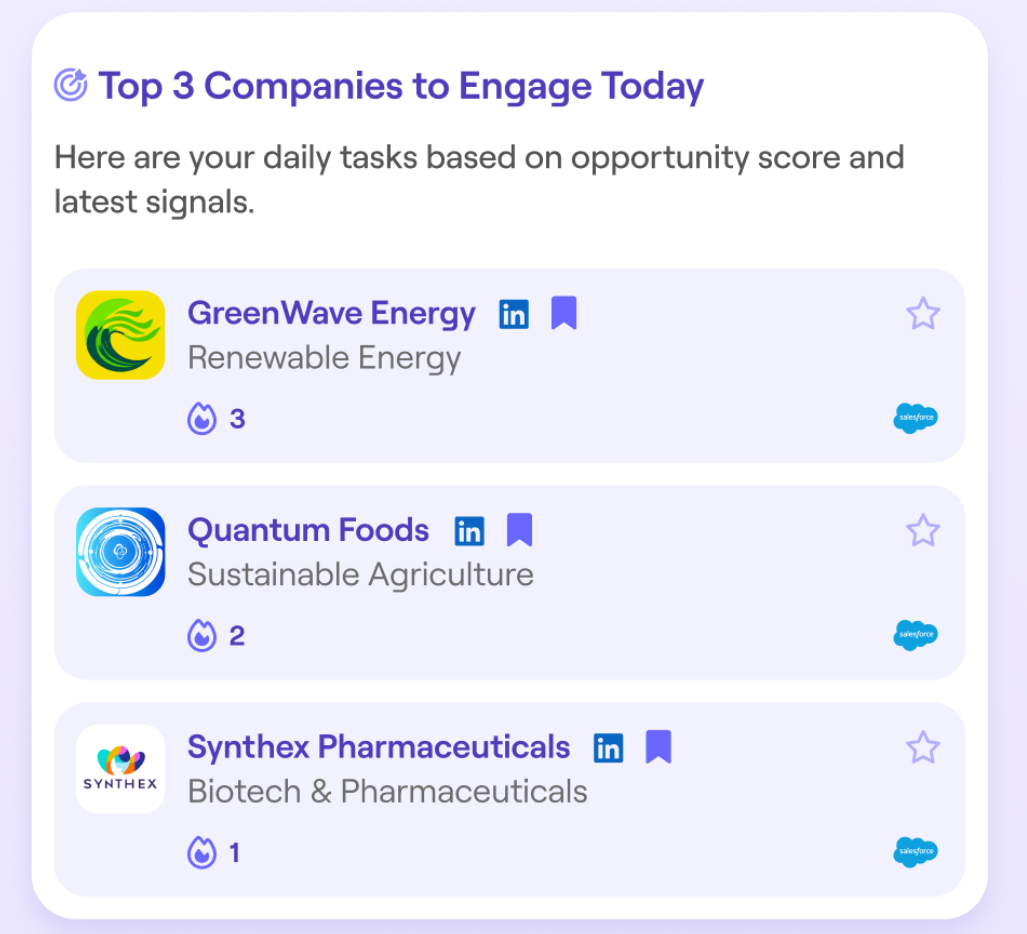Open Quantum Foods' LinkedIn page
This screenshot has width=1027, height=934.
tap(469, 531)
